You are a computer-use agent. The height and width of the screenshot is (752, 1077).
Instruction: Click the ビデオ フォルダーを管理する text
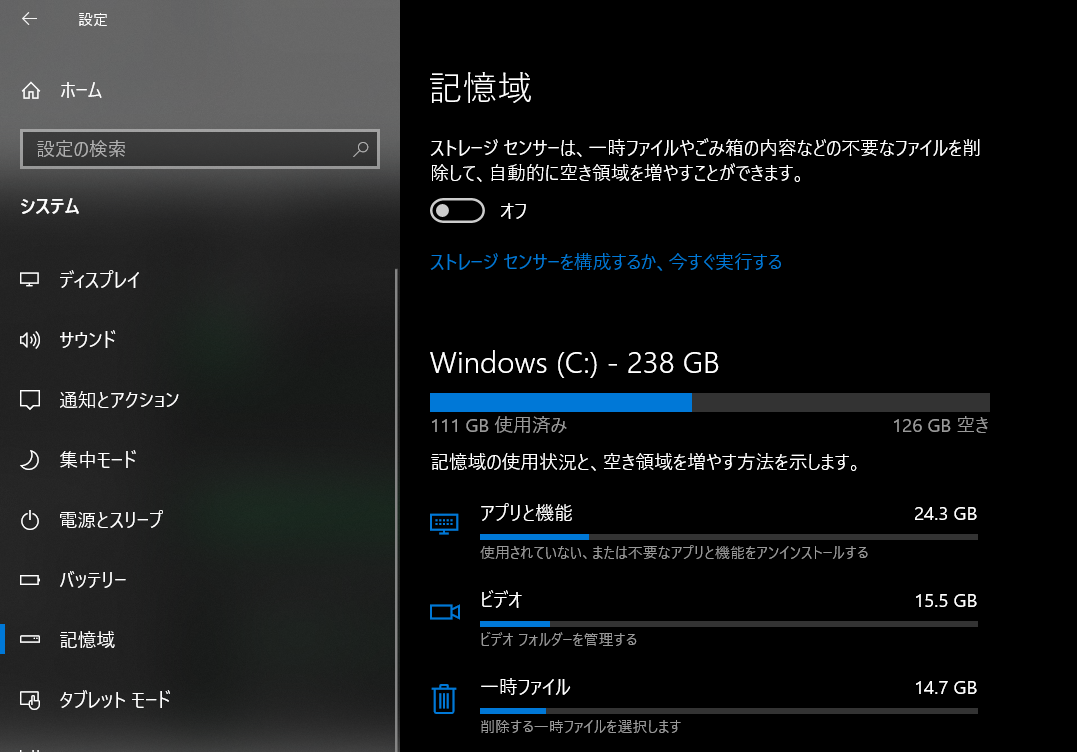pos(558,639)
